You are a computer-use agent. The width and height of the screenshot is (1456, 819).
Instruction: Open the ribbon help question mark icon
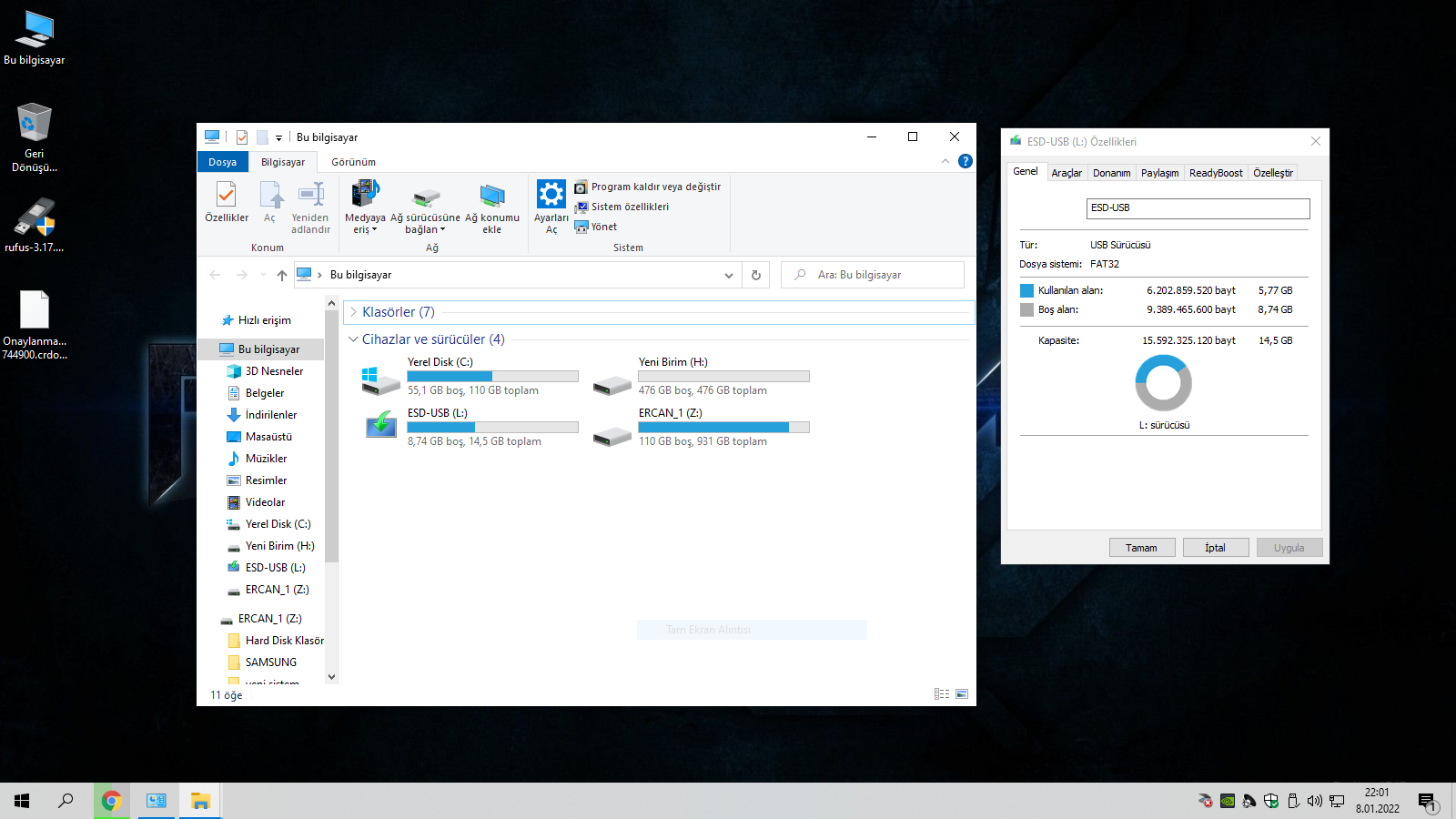tap(966, 161)
